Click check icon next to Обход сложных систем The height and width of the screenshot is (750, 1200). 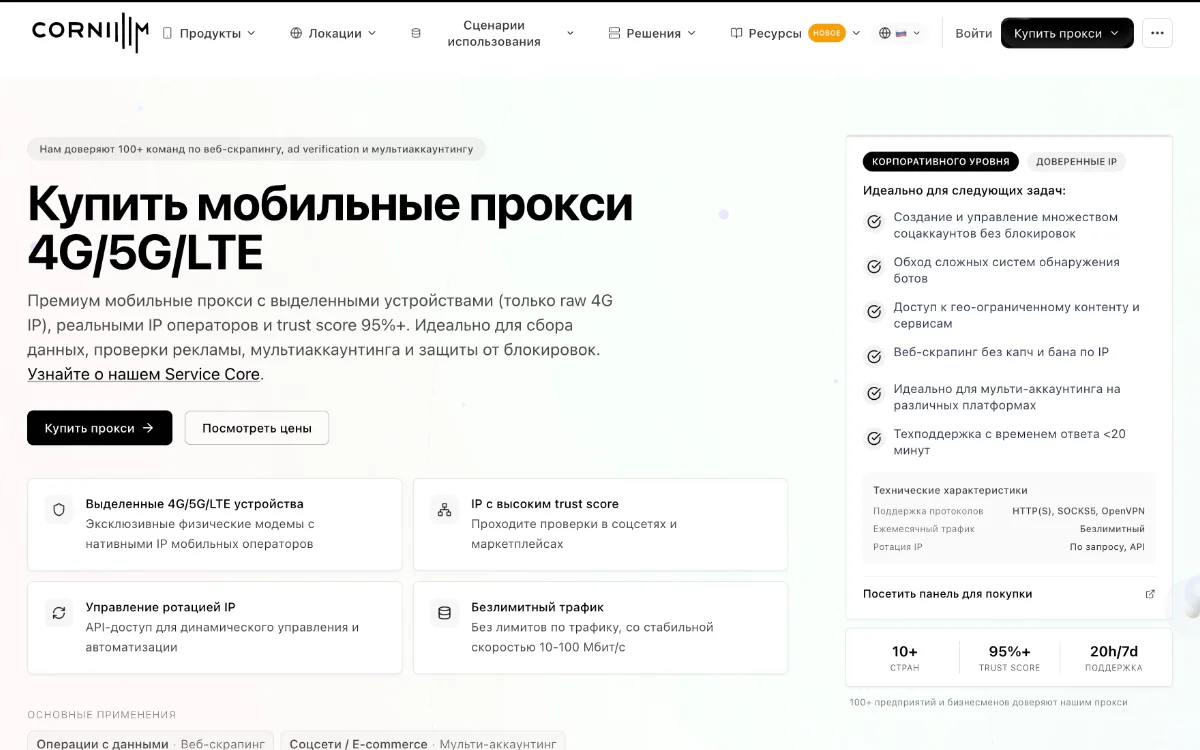click(874, 266)
